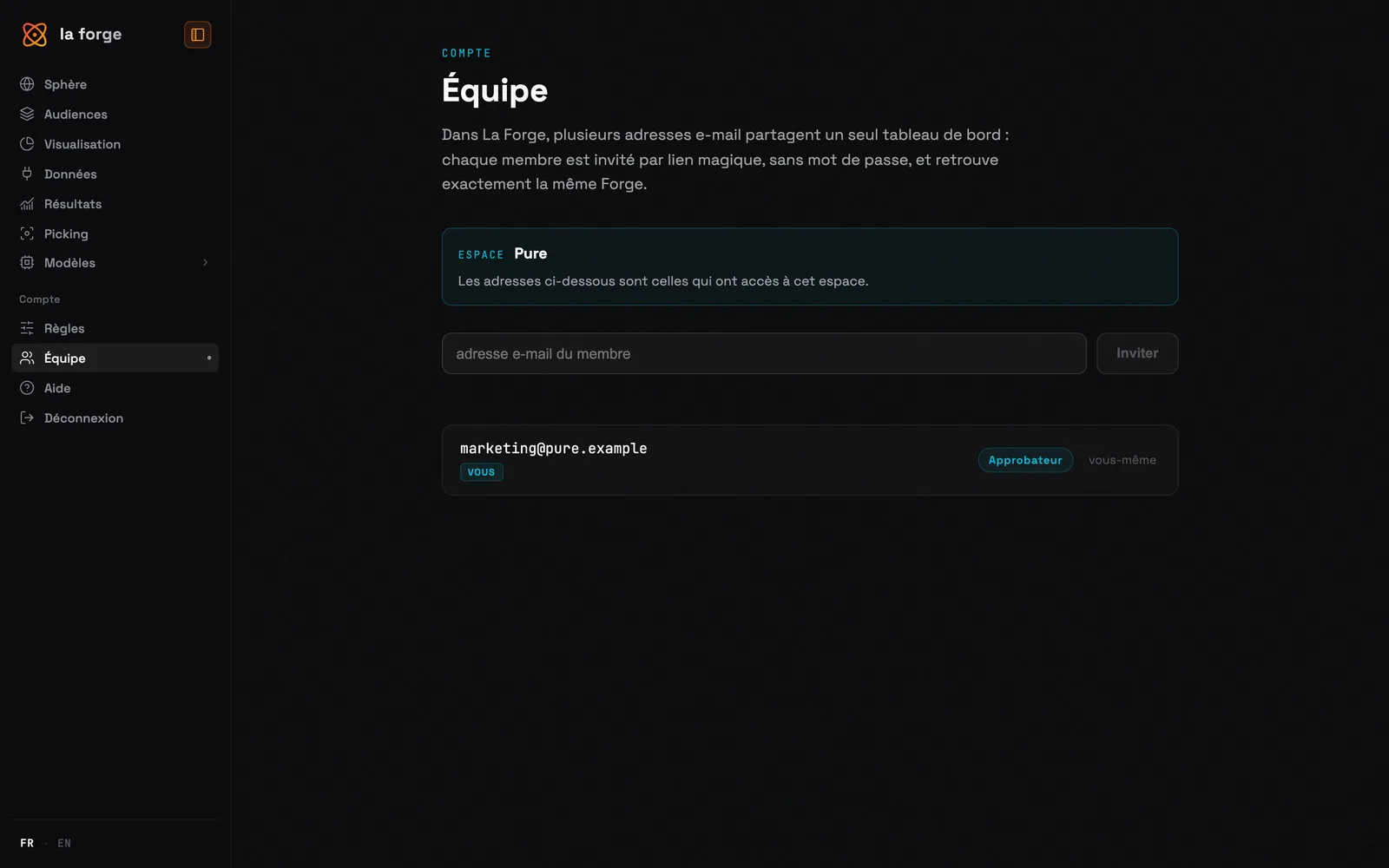The image size is (1389, 868).
Task: Click the VOUS tag under the e-mail
Action: pyautogui.click(x=481, y=472)
